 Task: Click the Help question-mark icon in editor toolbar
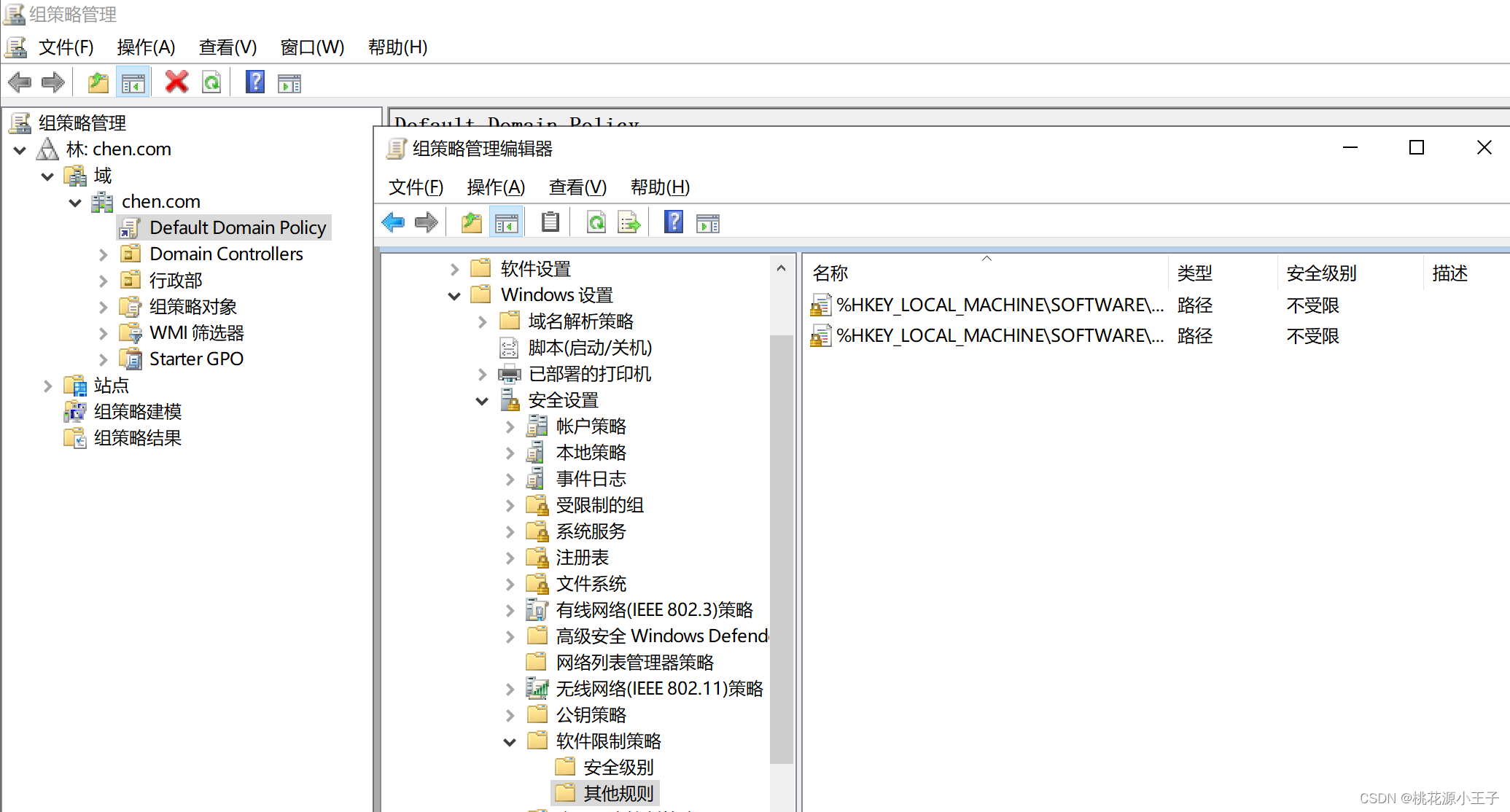click(x=674, y=222)
